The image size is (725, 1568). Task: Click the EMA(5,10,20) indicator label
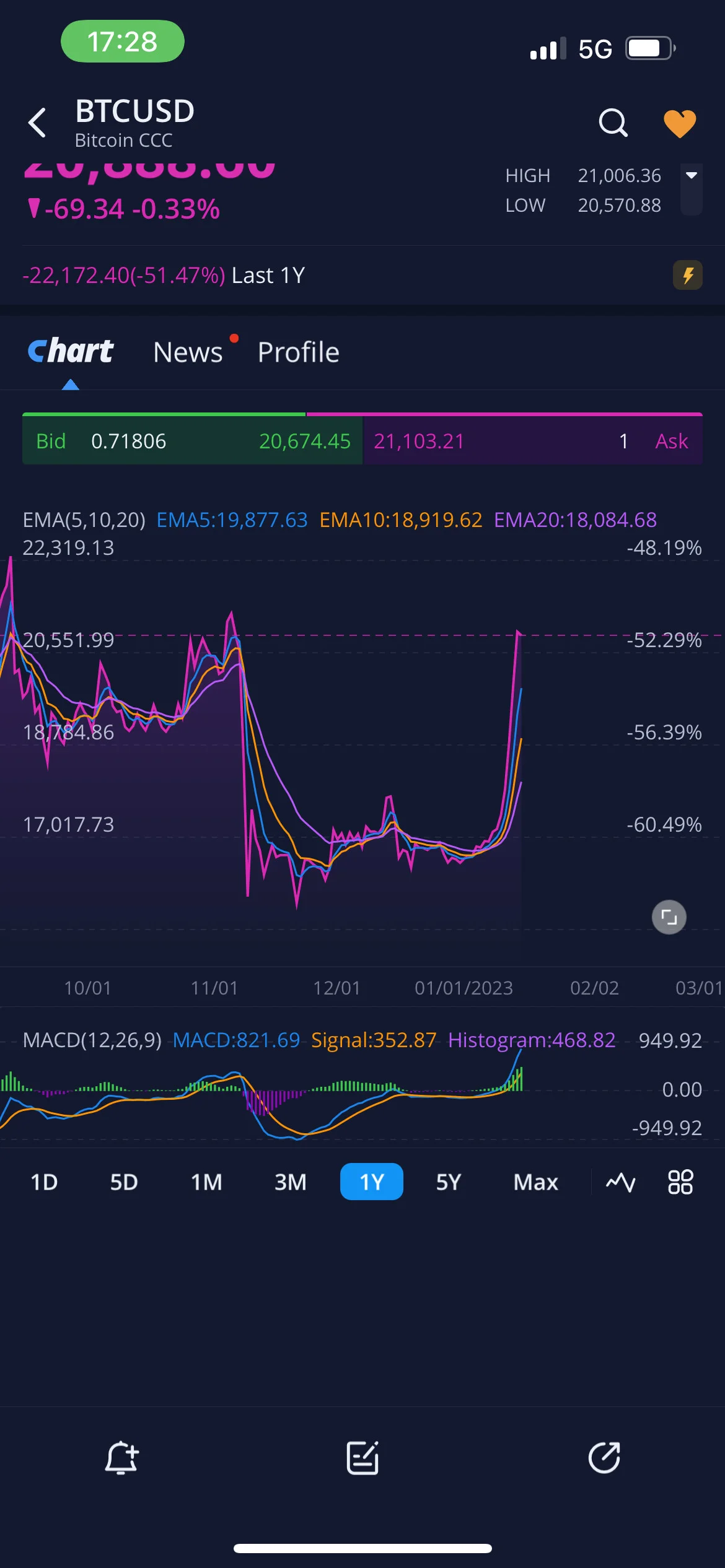(x=84, y=520)
